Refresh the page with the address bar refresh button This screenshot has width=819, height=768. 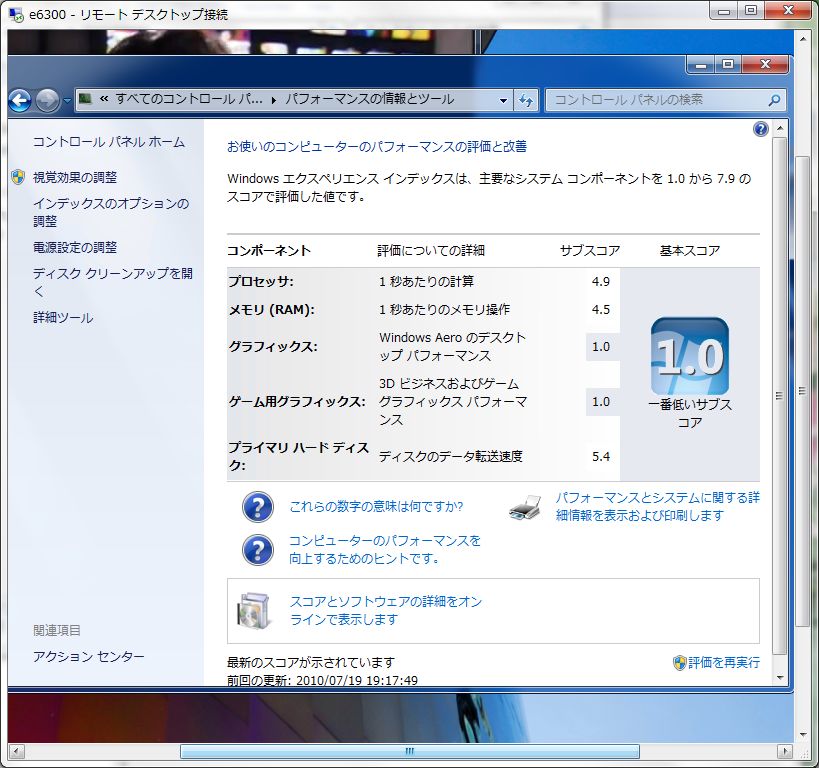526,100
